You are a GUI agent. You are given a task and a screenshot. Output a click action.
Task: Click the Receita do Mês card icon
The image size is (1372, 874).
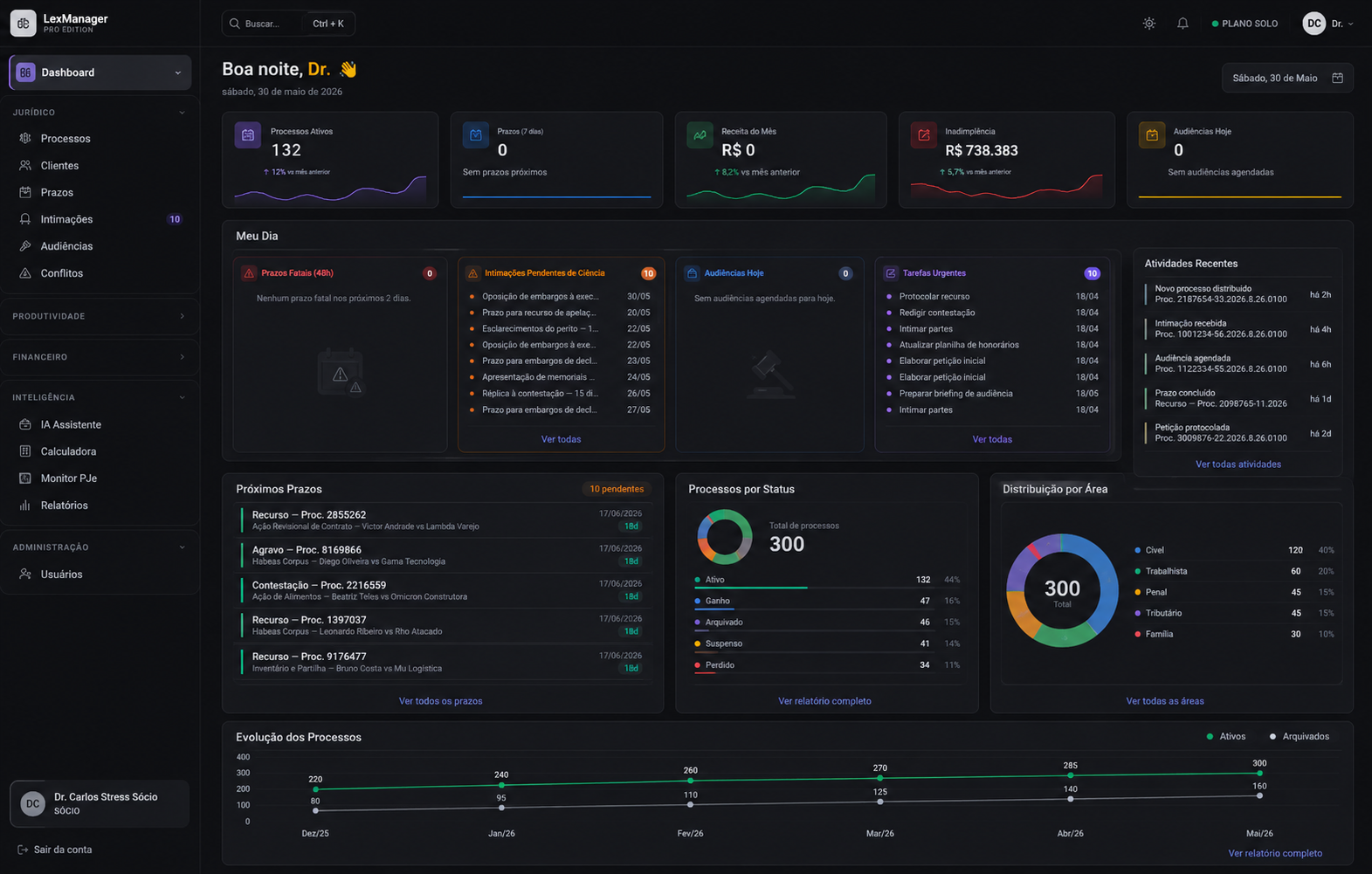[700, 135]
